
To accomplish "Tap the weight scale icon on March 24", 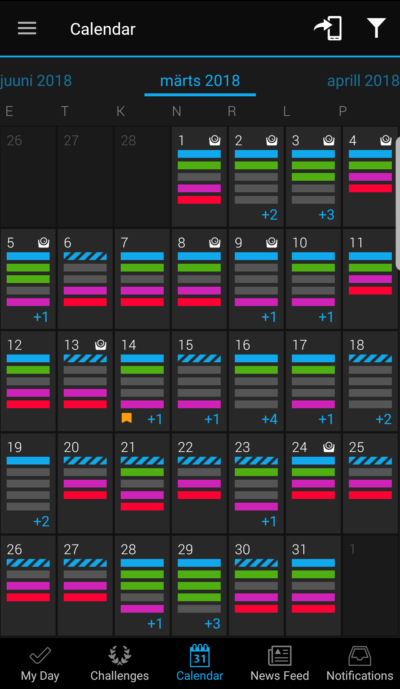I will click(x=329, y=447).
